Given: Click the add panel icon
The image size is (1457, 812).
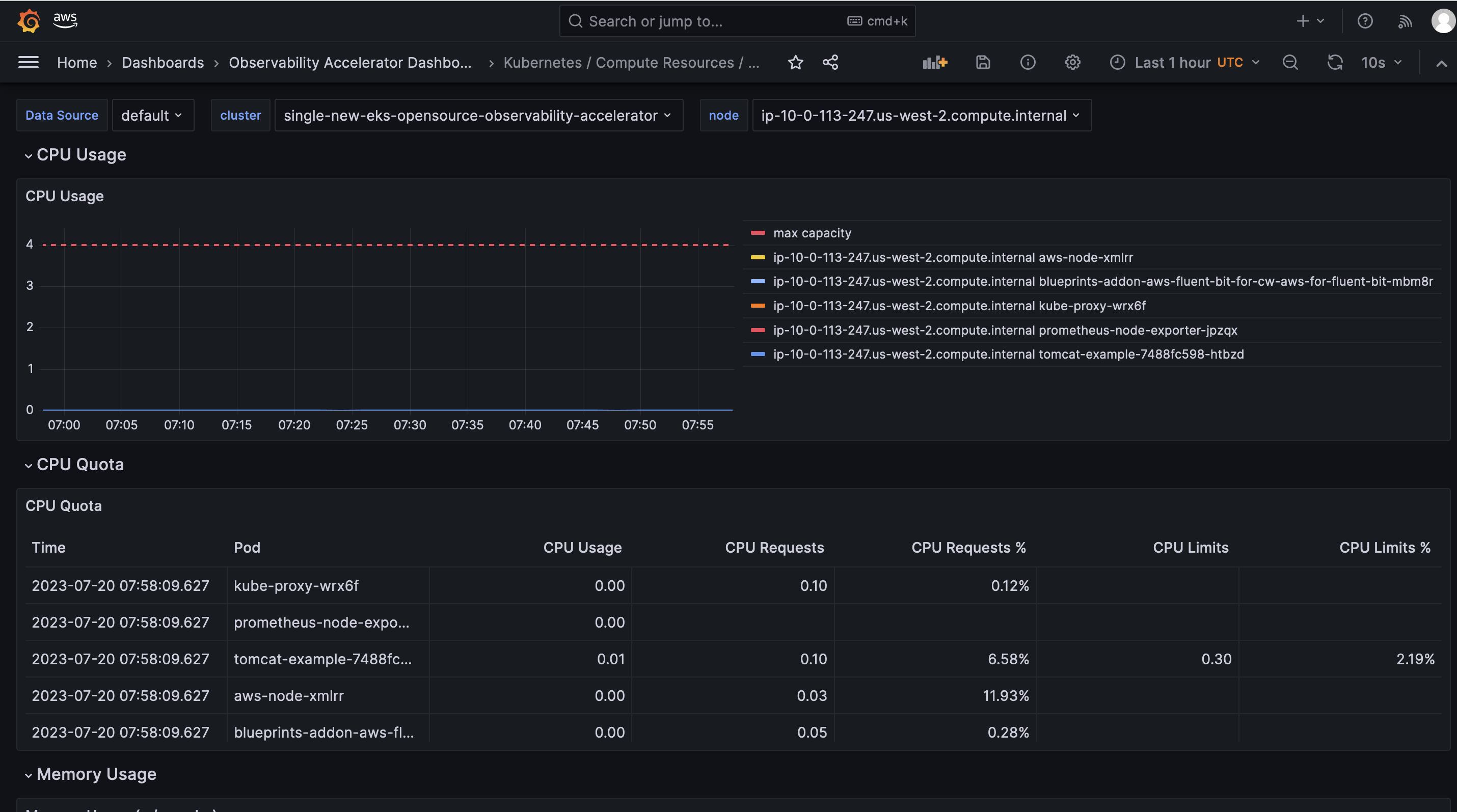Looking at the screenshot, I should (934, 62).
